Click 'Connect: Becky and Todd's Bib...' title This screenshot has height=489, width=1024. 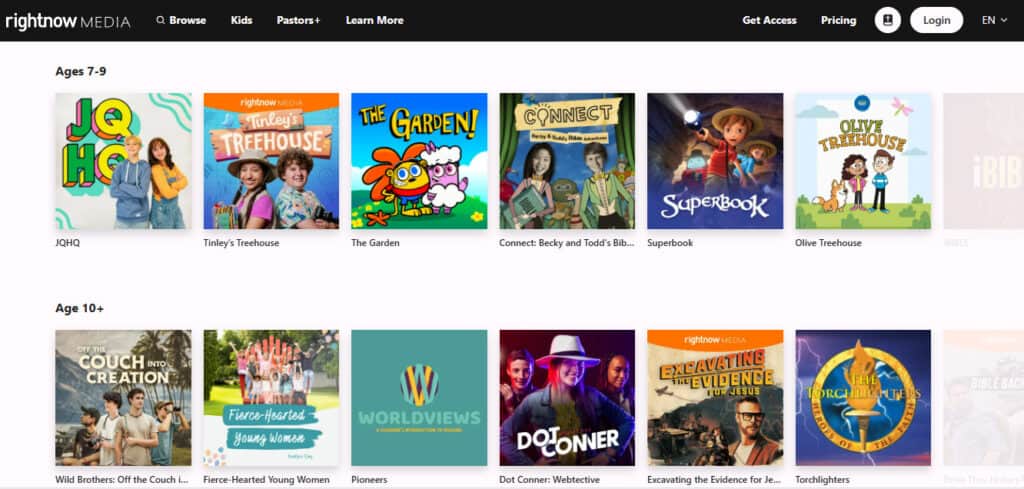pos(567,243)
